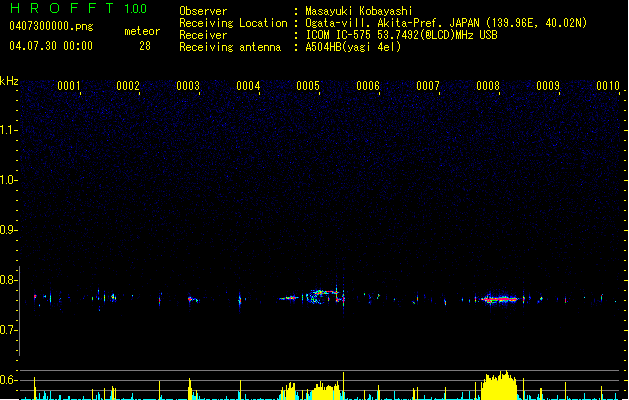Click the HROFFT 1.0.0 title text

tap(78, 8)
